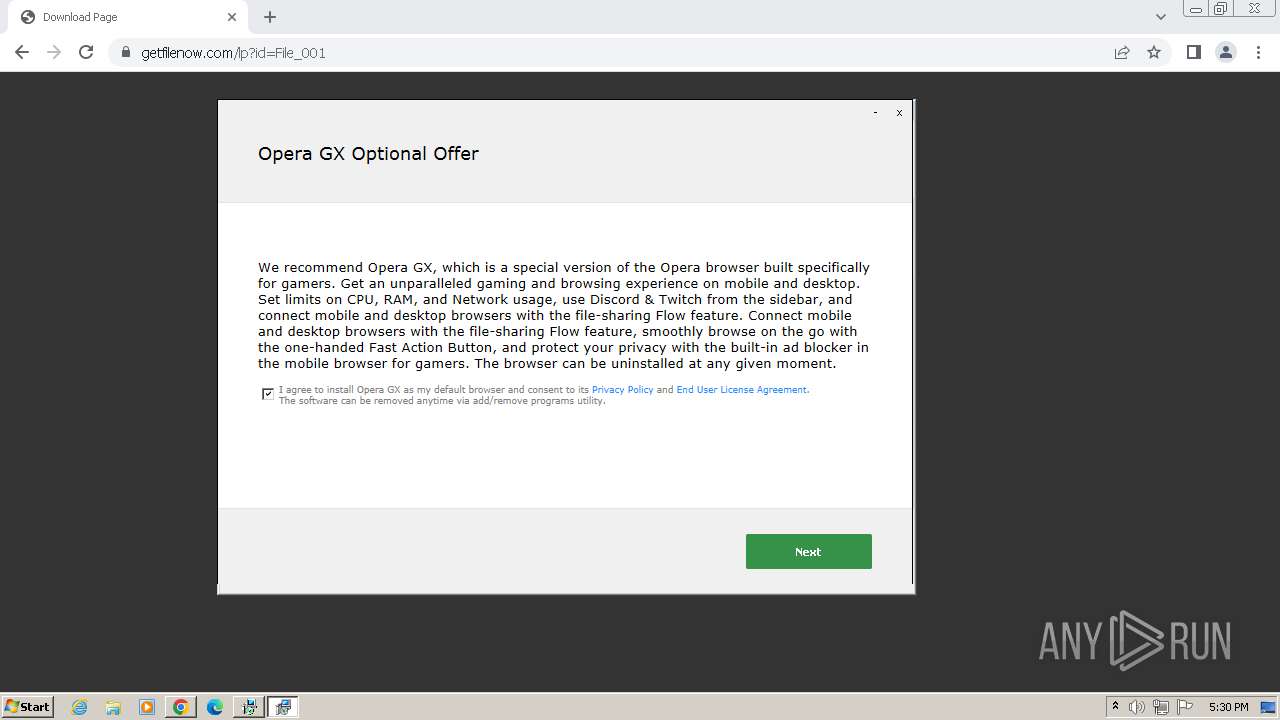
Task: Expand the tab search dropdown
Action: point(1161,17)
